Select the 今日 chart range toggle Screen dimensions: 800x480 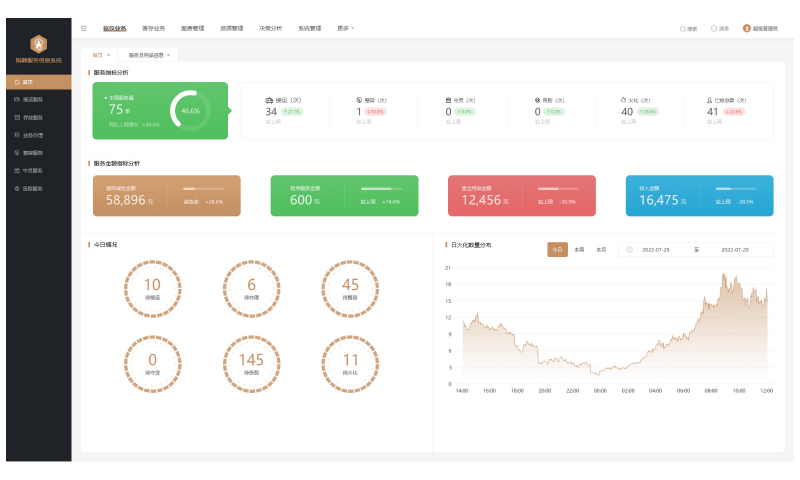[558, 249]
